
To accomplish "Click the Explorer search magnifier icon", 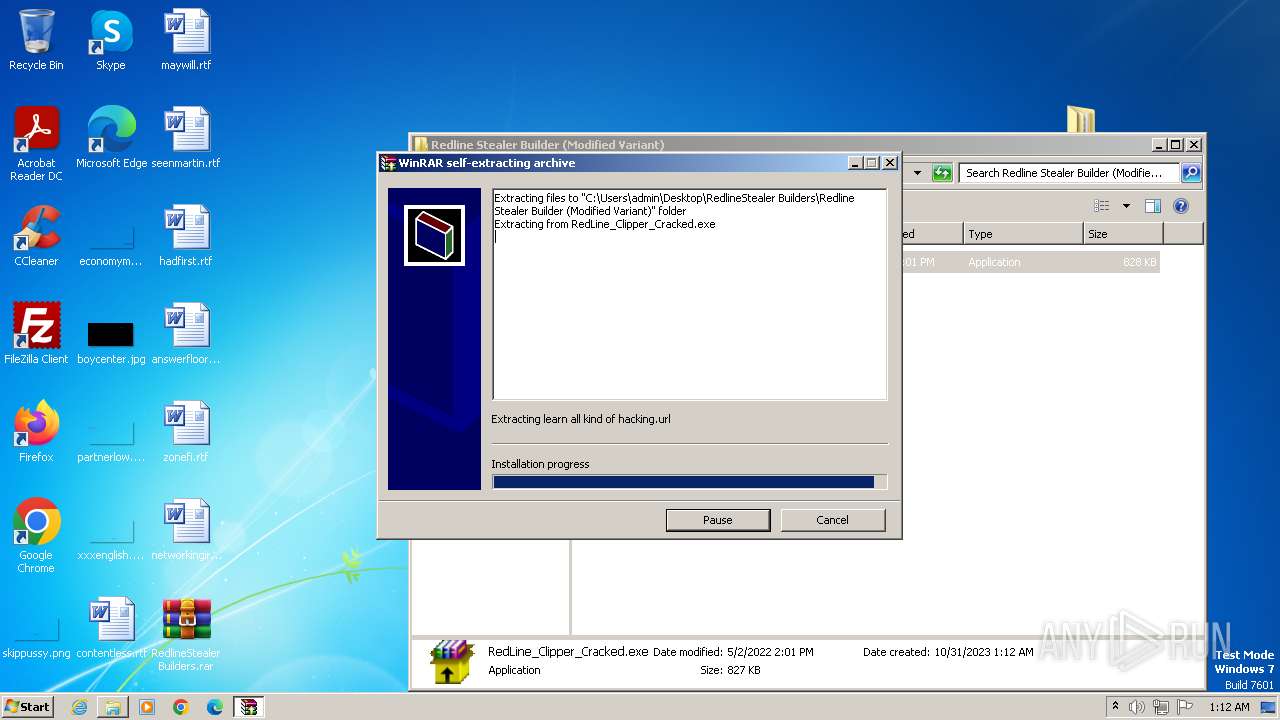I will pos(1190,173).
